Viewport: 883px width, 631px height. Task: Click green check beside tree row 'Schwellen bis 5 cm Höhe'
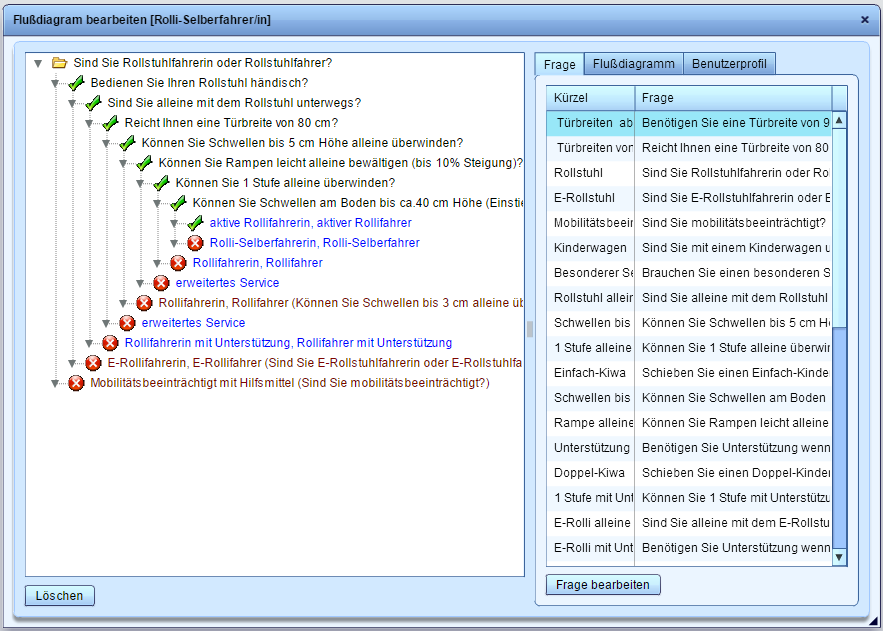tap(127, 143)
